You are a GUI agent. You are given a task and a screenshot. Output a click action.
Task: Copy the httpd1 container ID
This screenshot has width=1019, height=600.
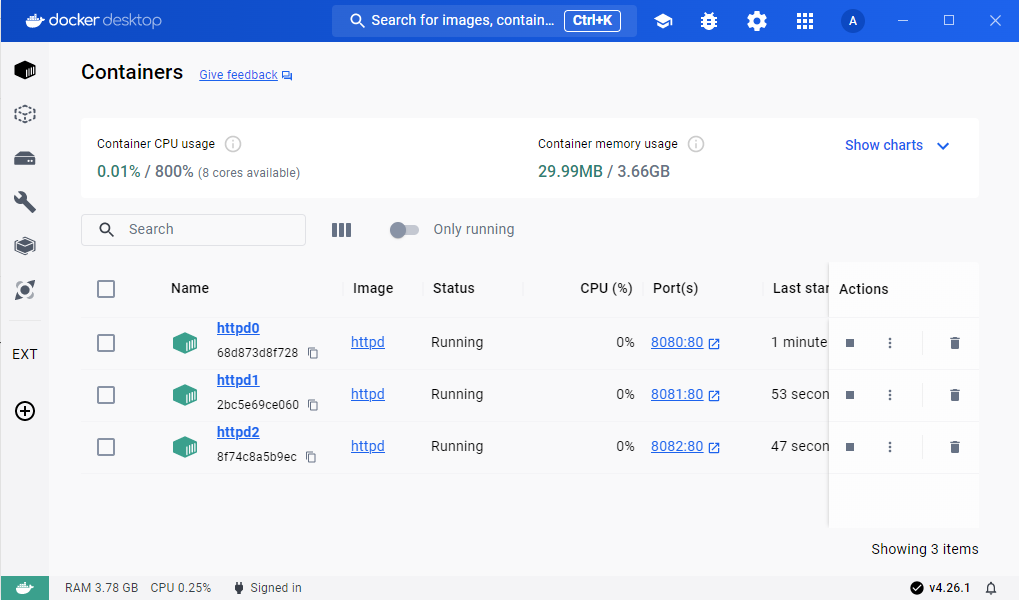coord(313,405)
